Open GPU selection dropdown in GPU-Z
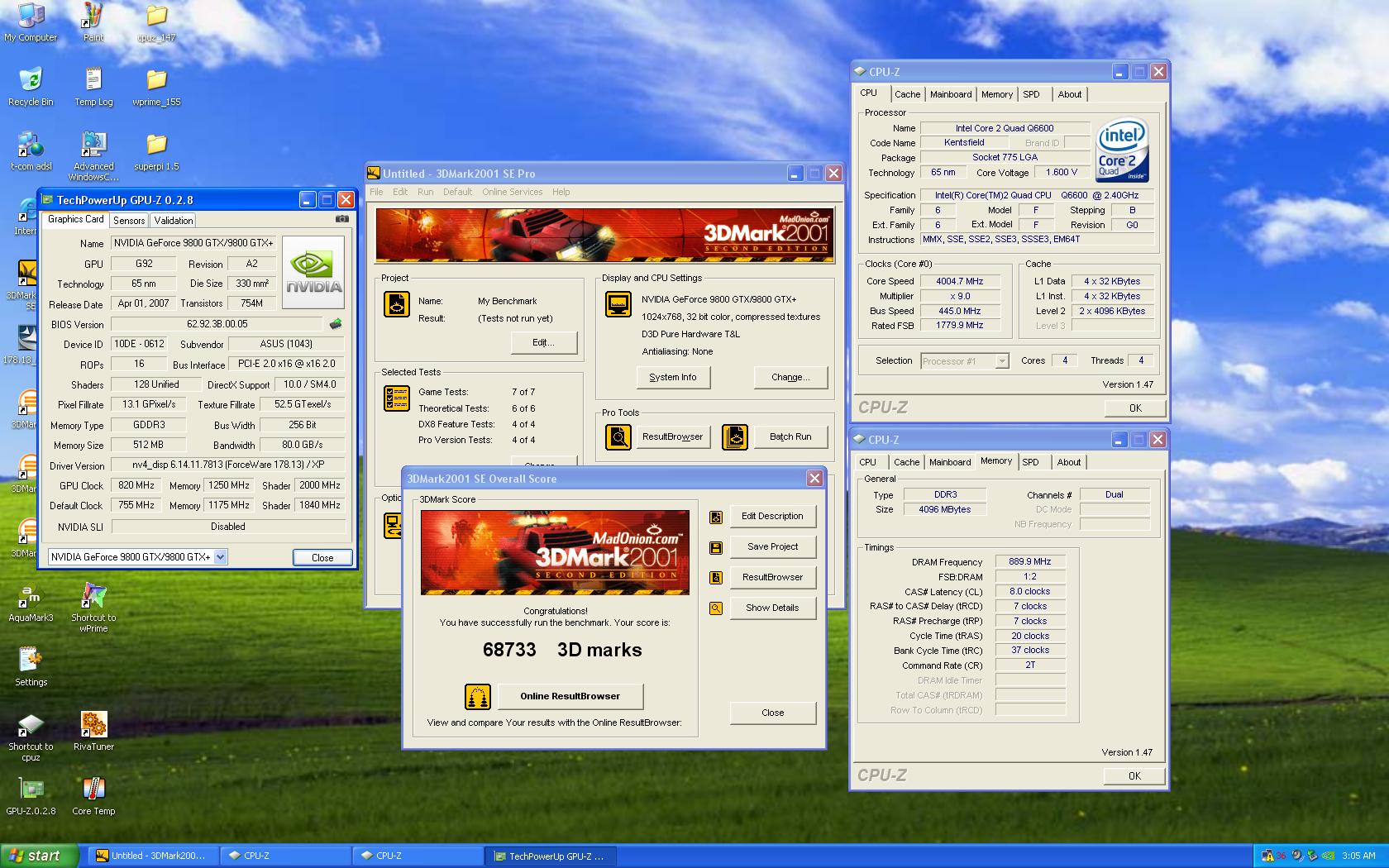The height and width of the screenshot is (868, 1389). (221, 557)
